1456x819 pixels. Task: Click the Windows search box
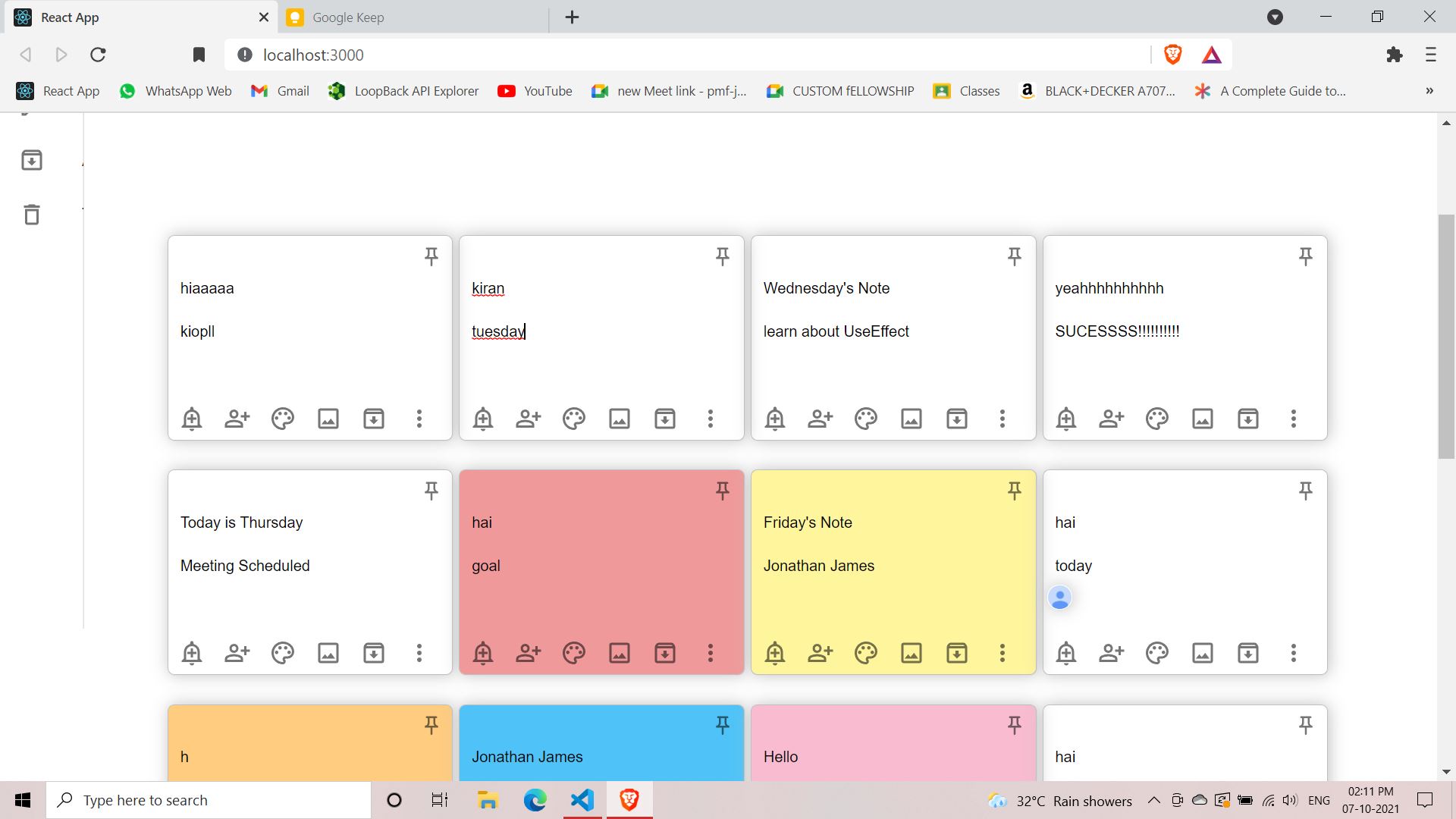(209, 799)
